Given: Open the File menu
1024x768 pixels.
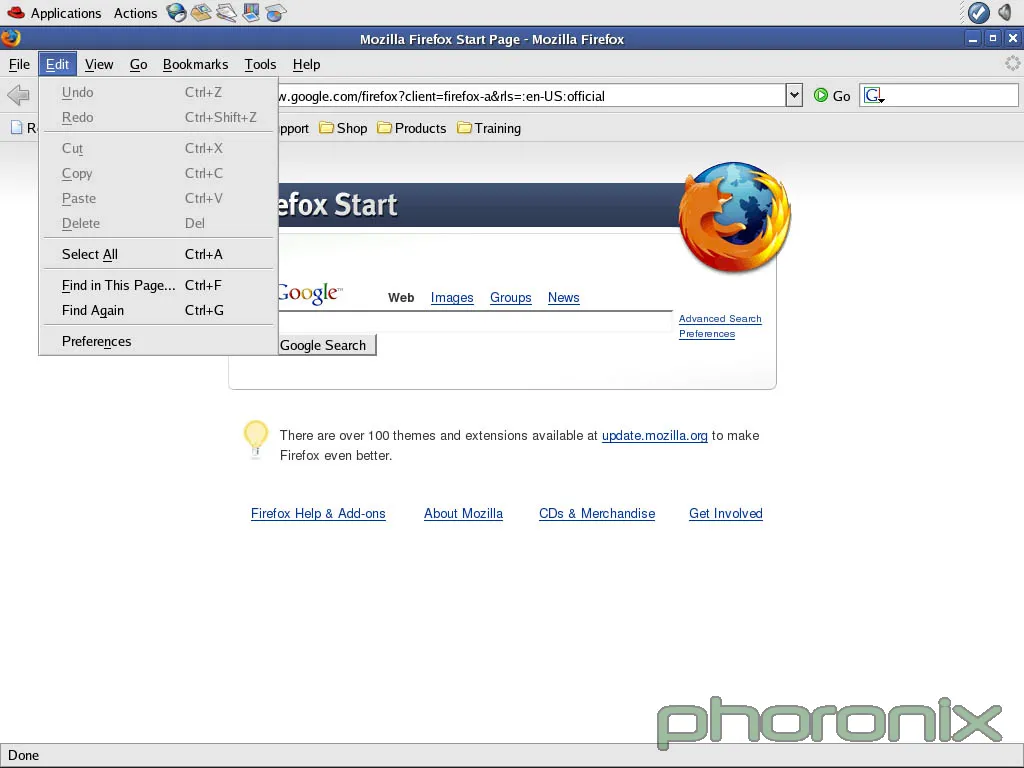Looking at the screenshot, I should (19, 64).
